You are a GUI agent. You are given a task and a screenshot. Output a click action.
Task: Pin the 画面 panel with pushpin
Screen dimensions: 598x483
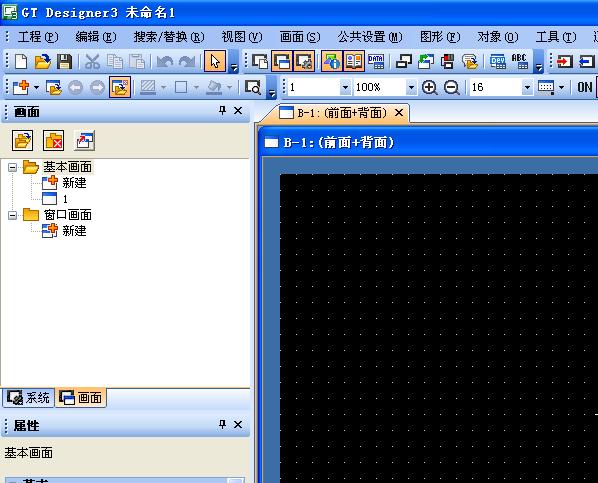click(222, 111)
